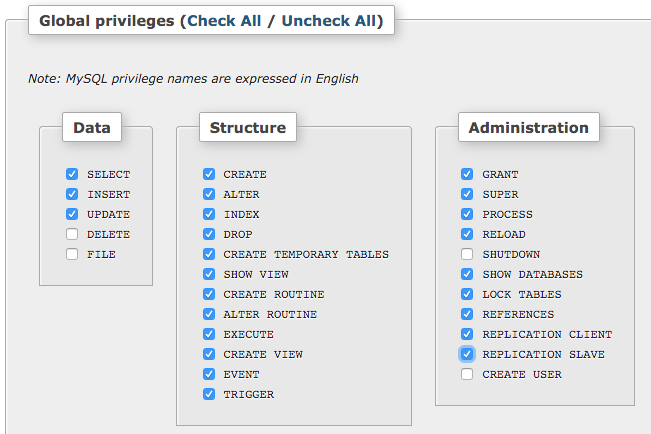Enable the FILE privilege
This screenshot has height=434, width=651.
[72, 254]
